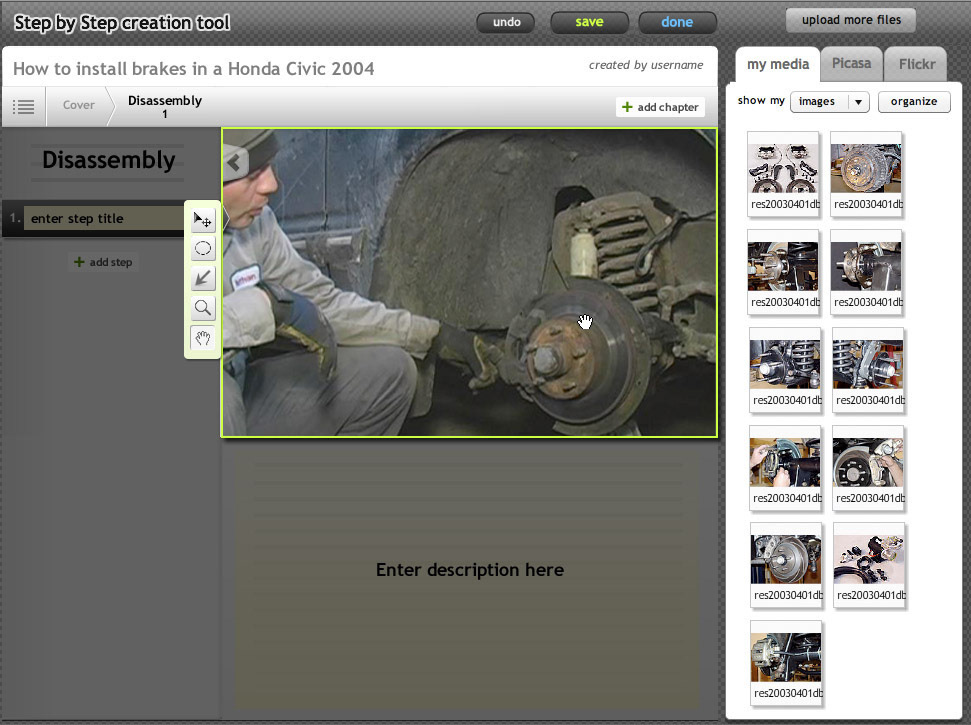Select the magnifier zoom tool
The width and height of the screenshot is (971, 725).
[202, 308]
